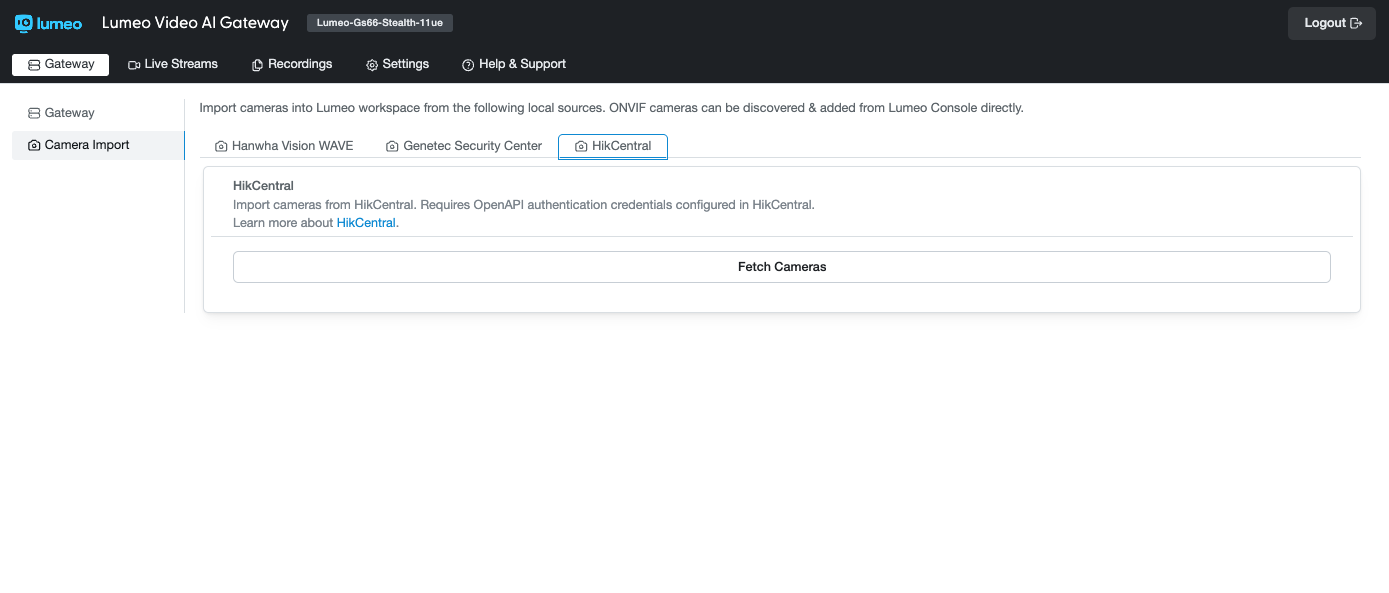Open the Recordings page
This screenshot has width=1389, height=593.
pyautogui.click(x=292, y=64)
